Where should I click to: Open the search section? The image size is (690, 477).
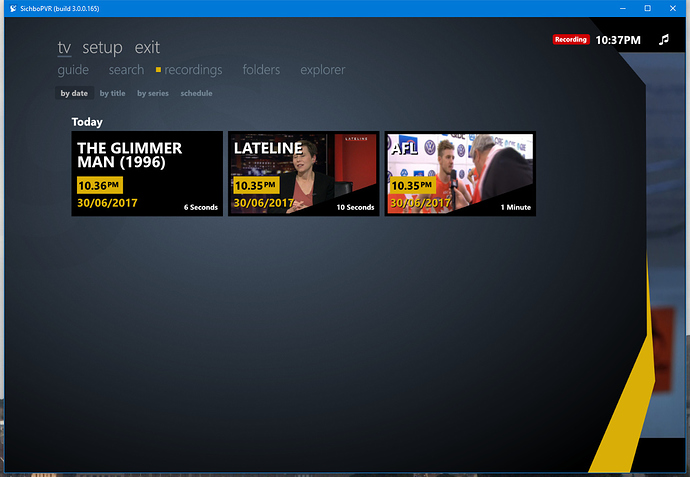126,70
